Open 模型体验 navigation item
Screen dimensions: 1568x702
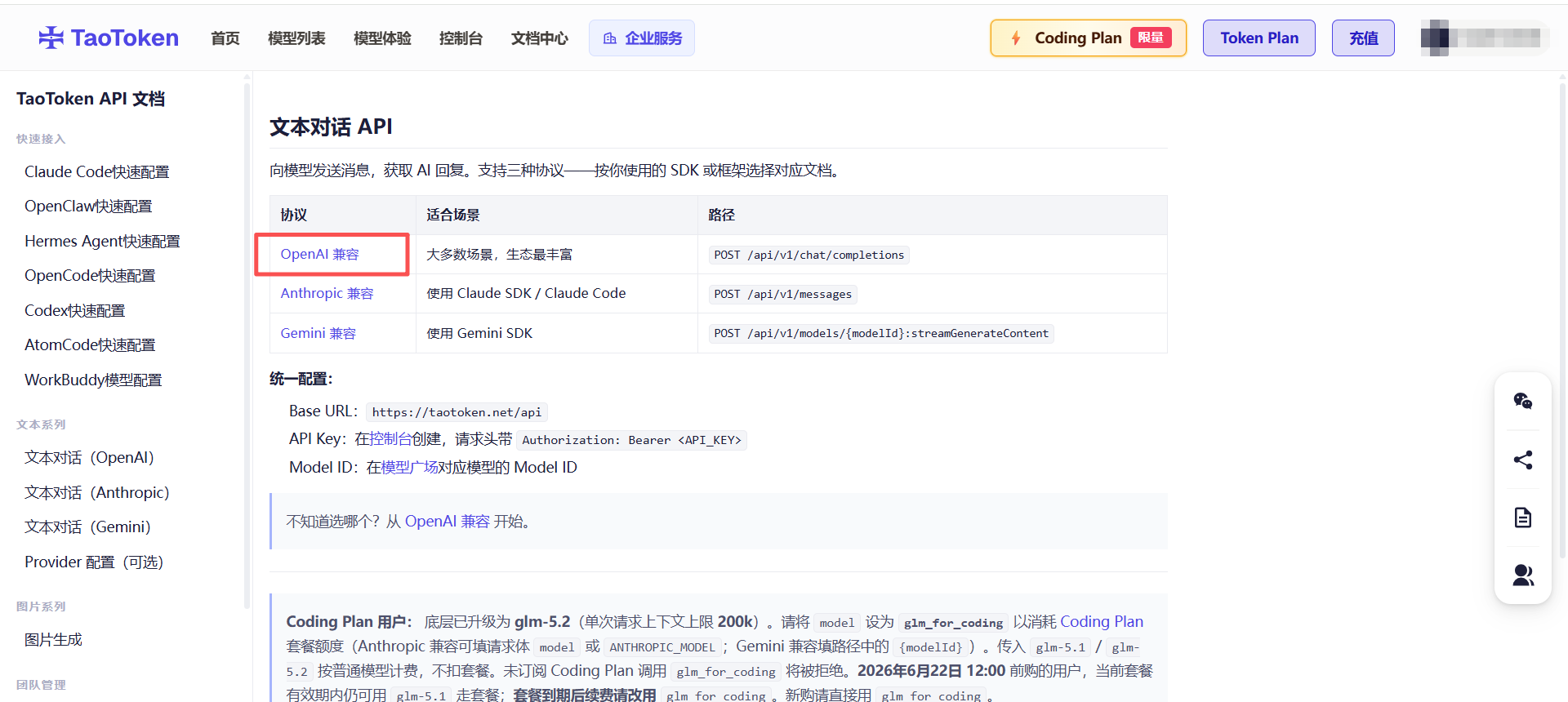(382, 38)
